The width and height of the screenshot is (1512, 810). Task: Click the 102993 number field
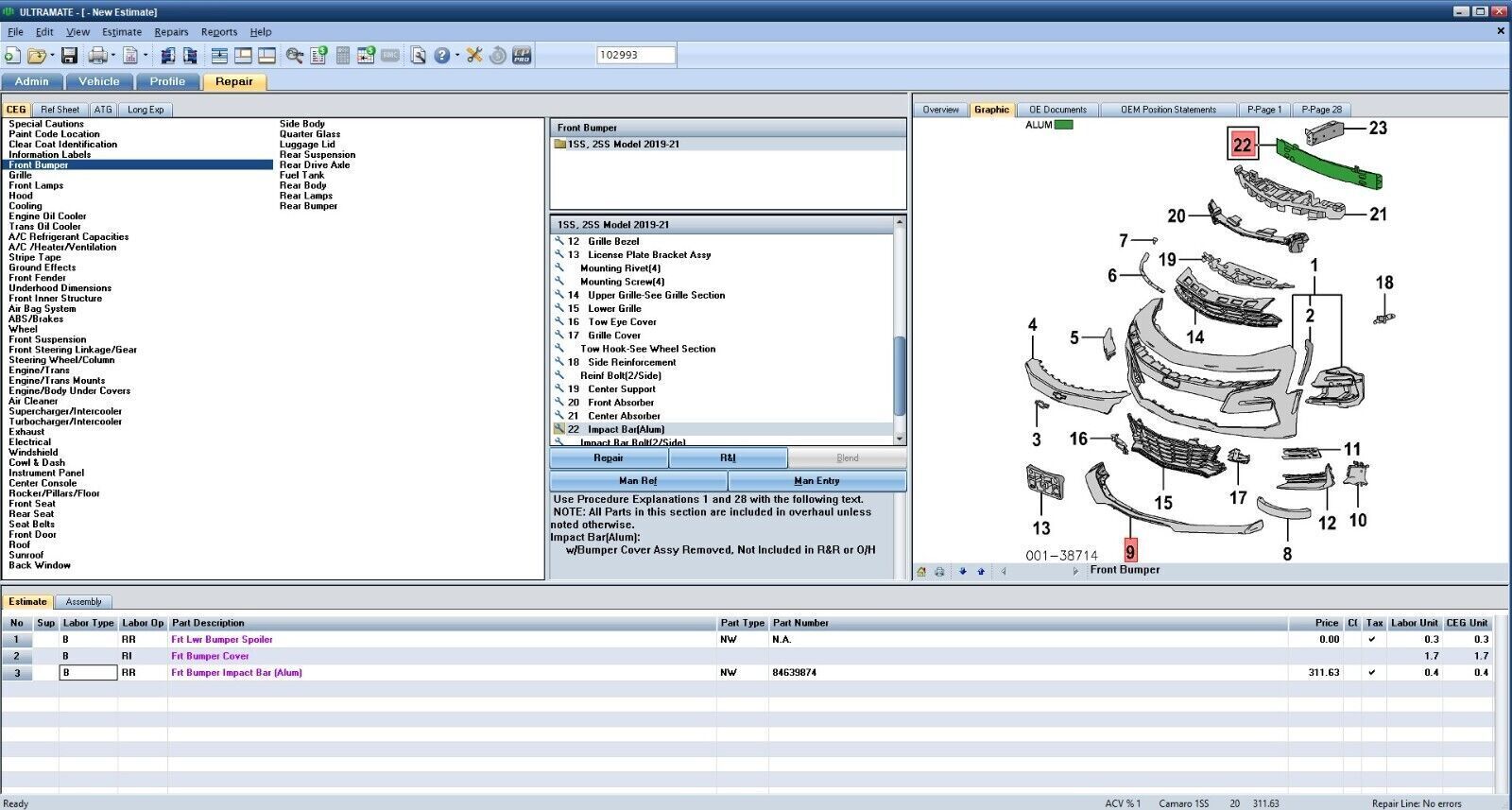pos(635,55)
